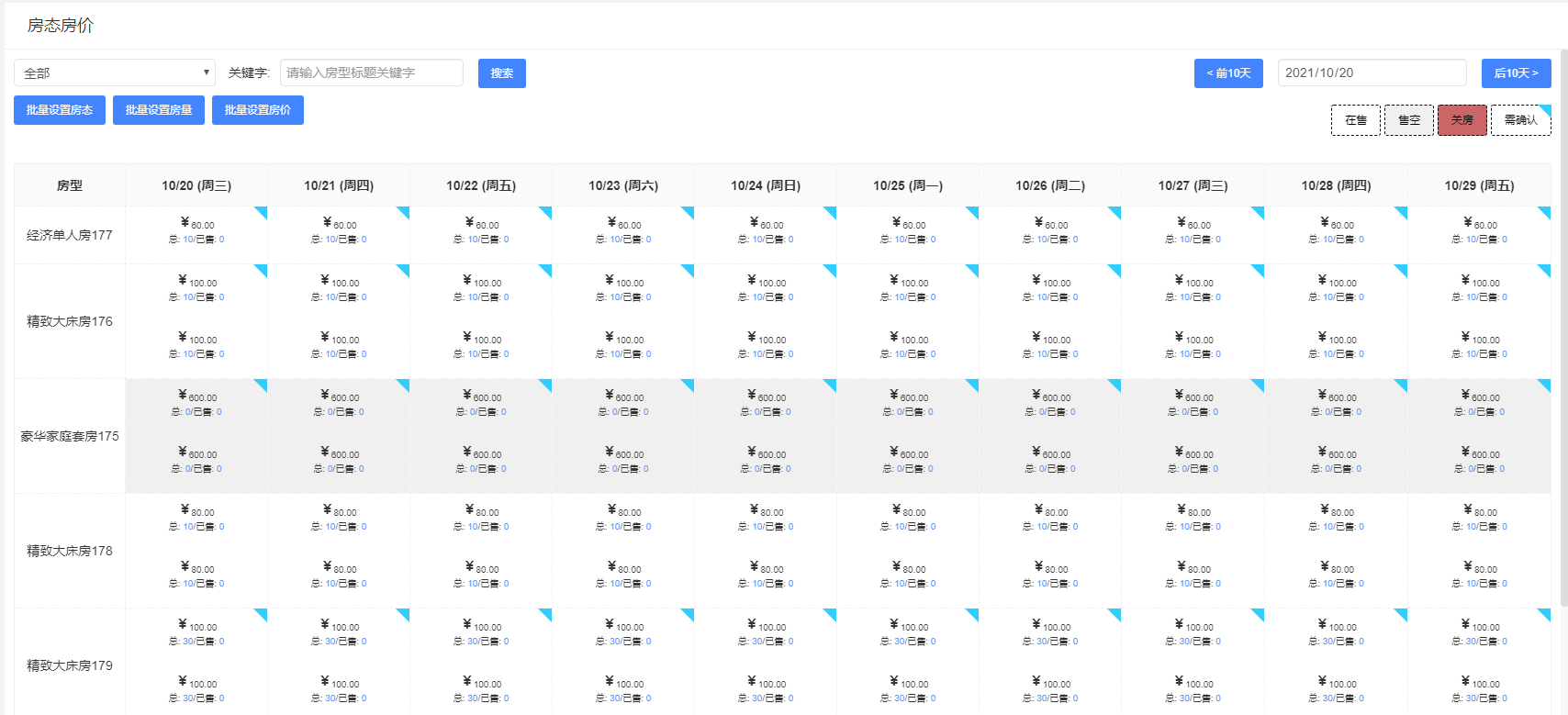The width and height of the screenshot is (1568, 715).
Task: Click 批量设置房价 batch price button
Action: coord(258,110)
